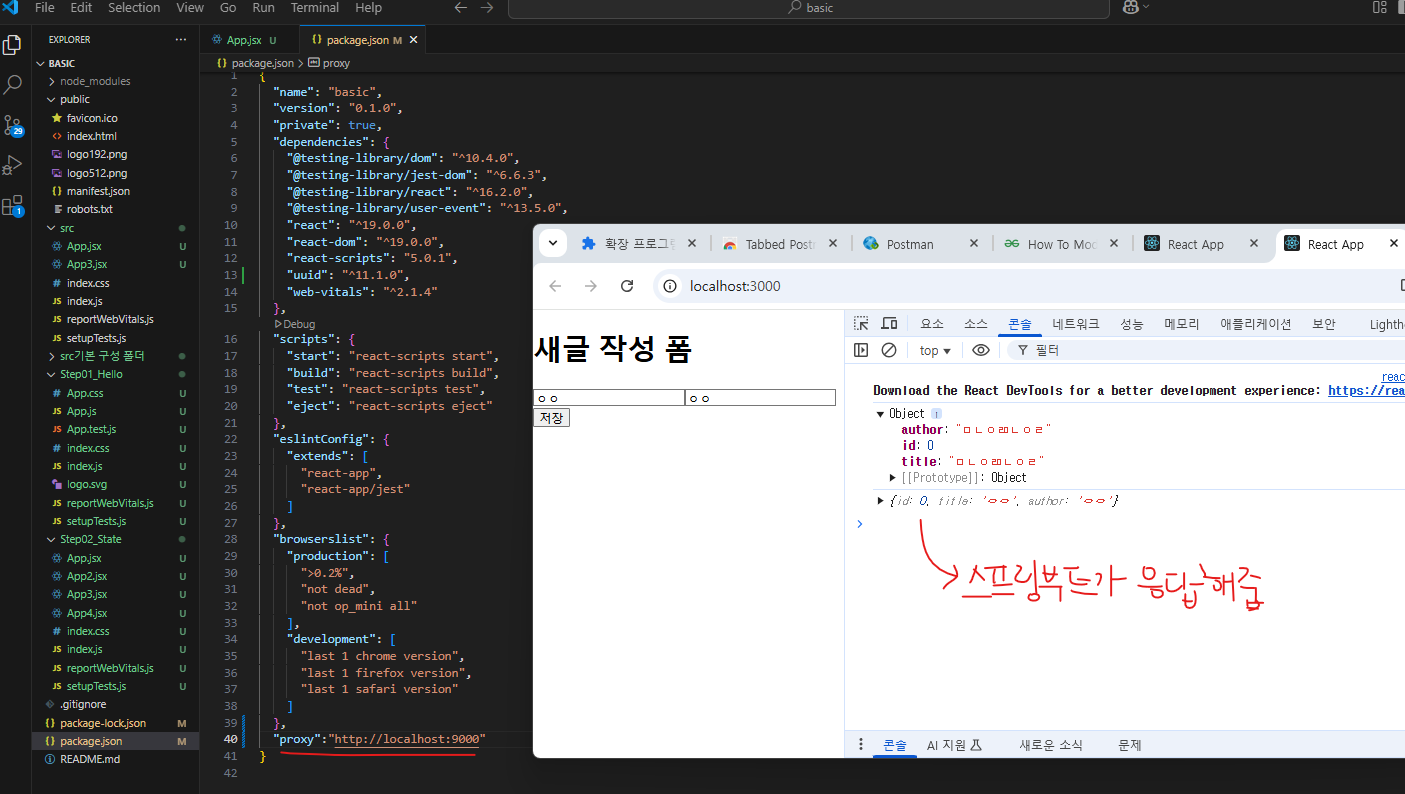Expand the [[Prototype]] entry
1405x794 pixels.
(893, 477)
